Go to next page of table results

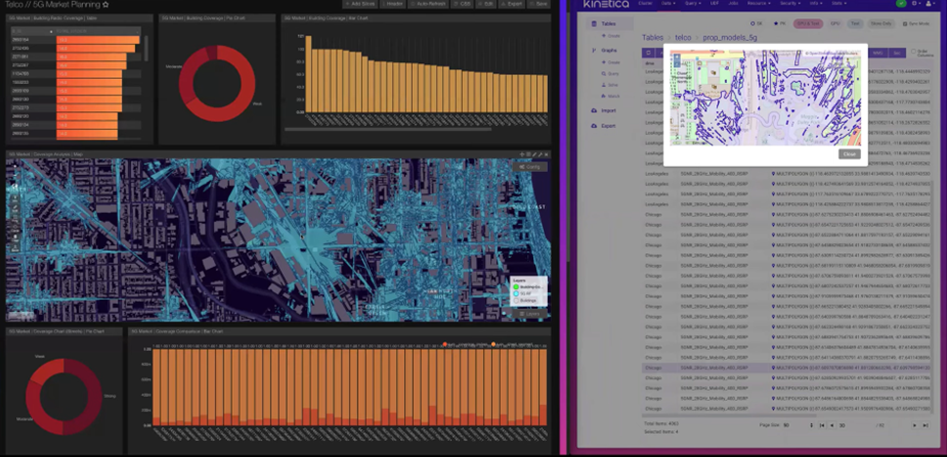pyautogui.click(x=915, y=426)
